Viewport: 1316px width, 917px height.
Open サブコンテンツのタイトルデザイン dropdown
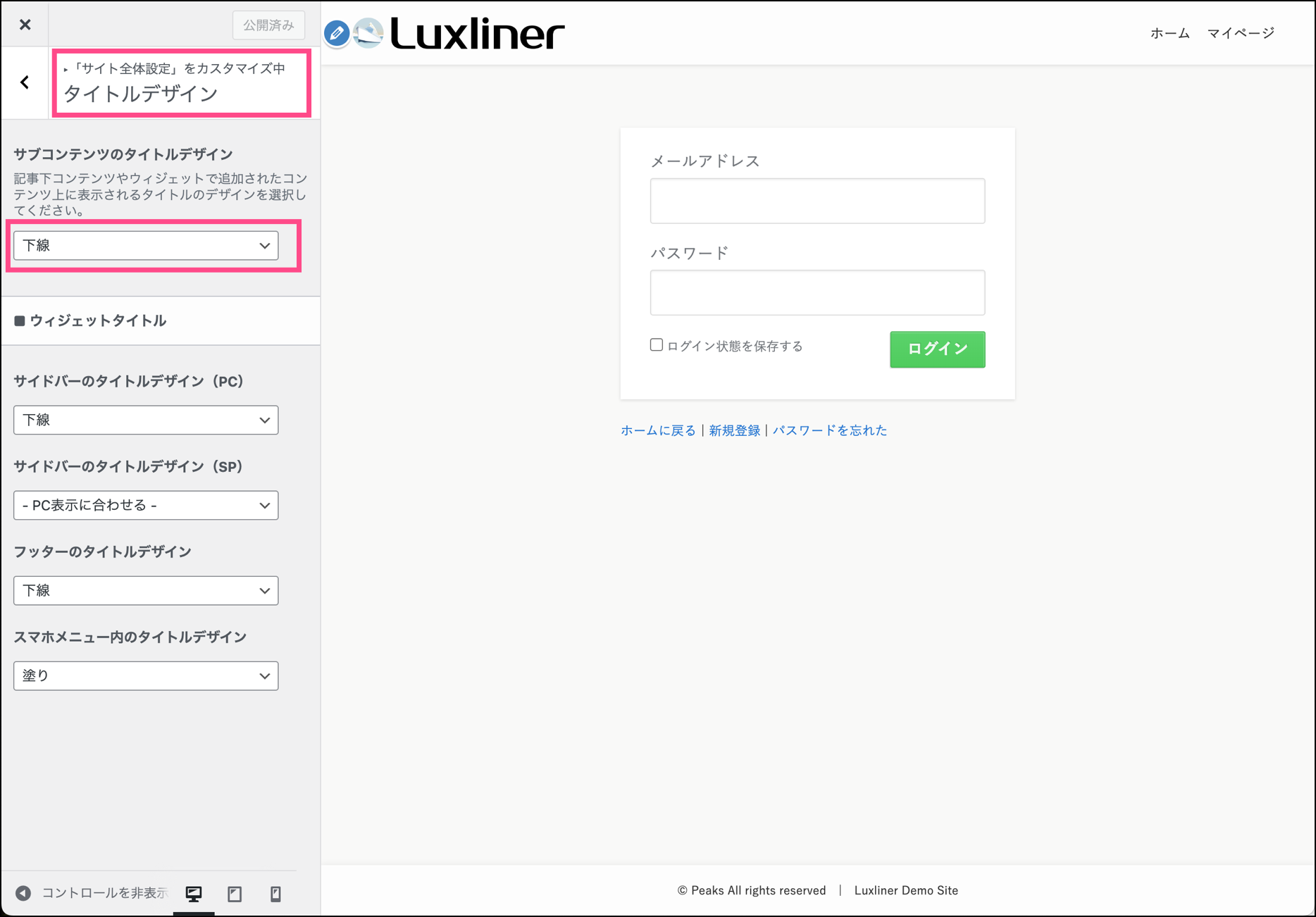coord(146,246)
